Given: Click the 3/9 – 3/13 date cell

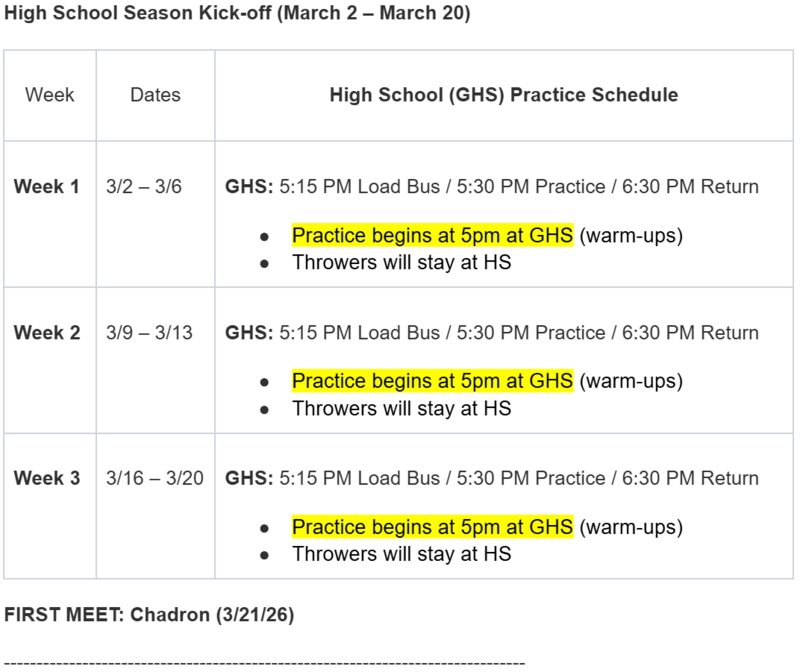Looking at the screenshot, I should (x=149, y=333).
